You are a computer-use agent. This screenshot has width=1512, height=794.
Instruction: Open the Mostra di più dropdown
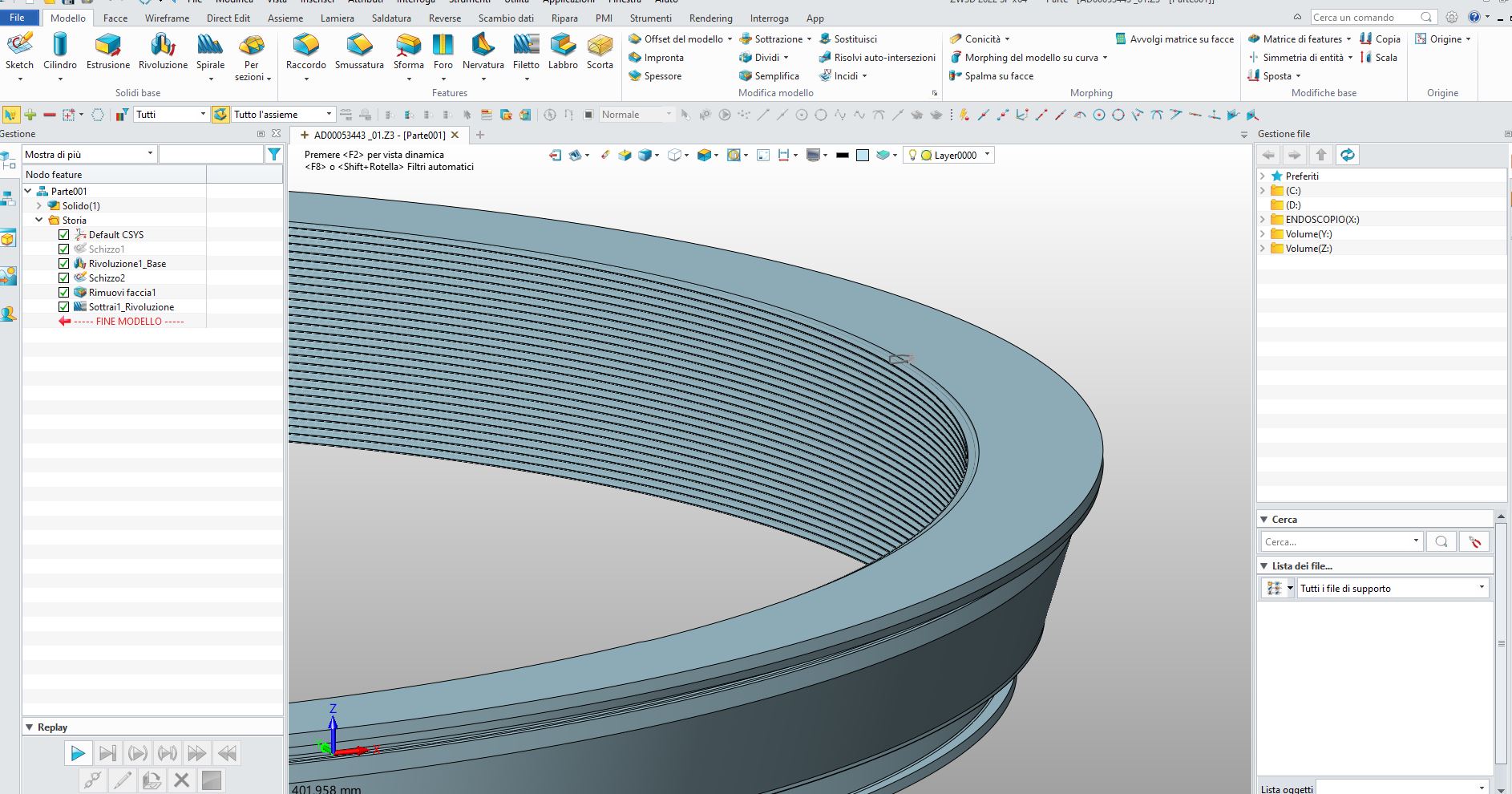(x=89, y=154)
